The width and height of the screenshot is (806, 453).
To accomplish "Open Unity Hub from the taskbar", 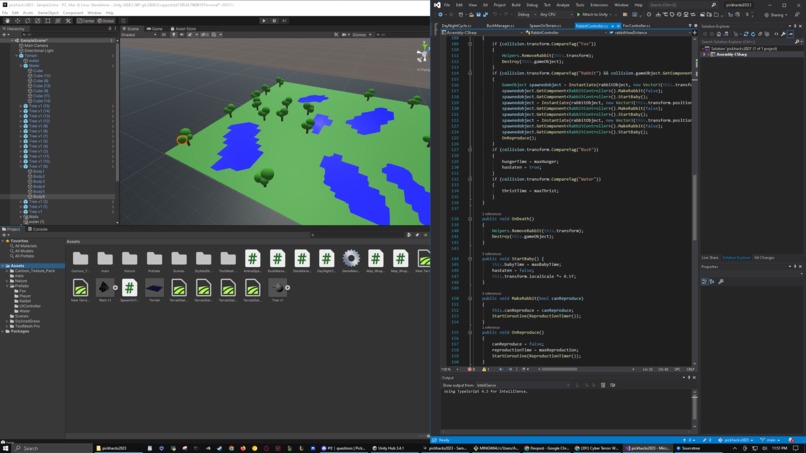I will coord(388,448).
